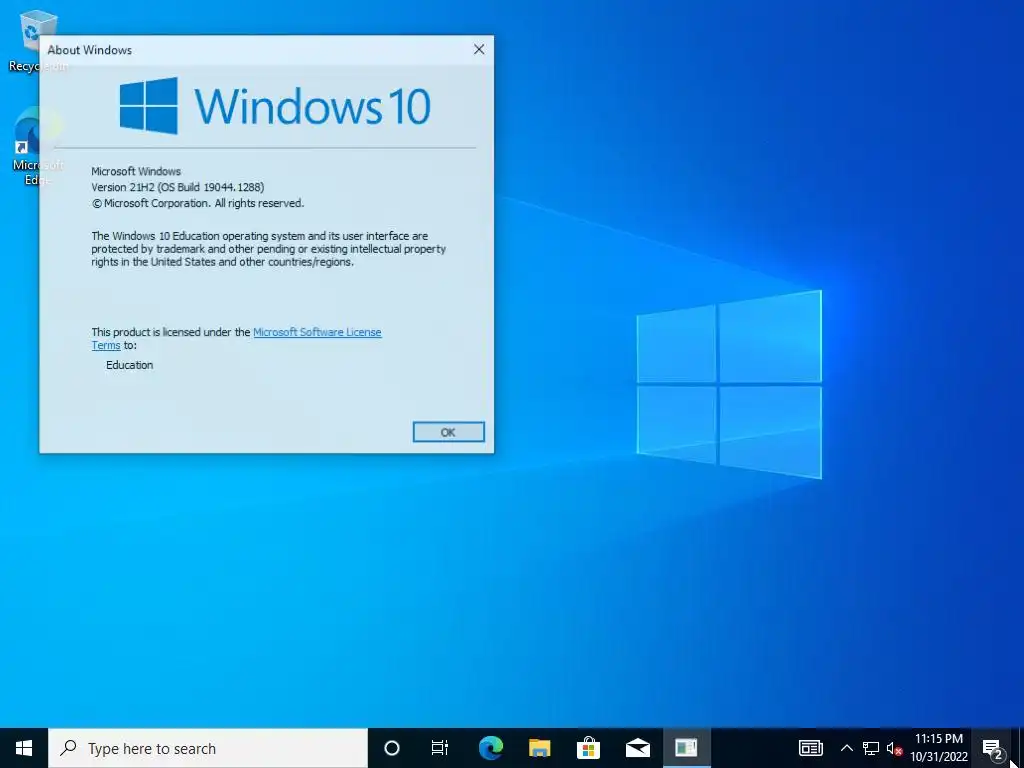The image size is (1024, 768).
Task: Click the Microsoft Windows heading text
Action: click(136, 171)
